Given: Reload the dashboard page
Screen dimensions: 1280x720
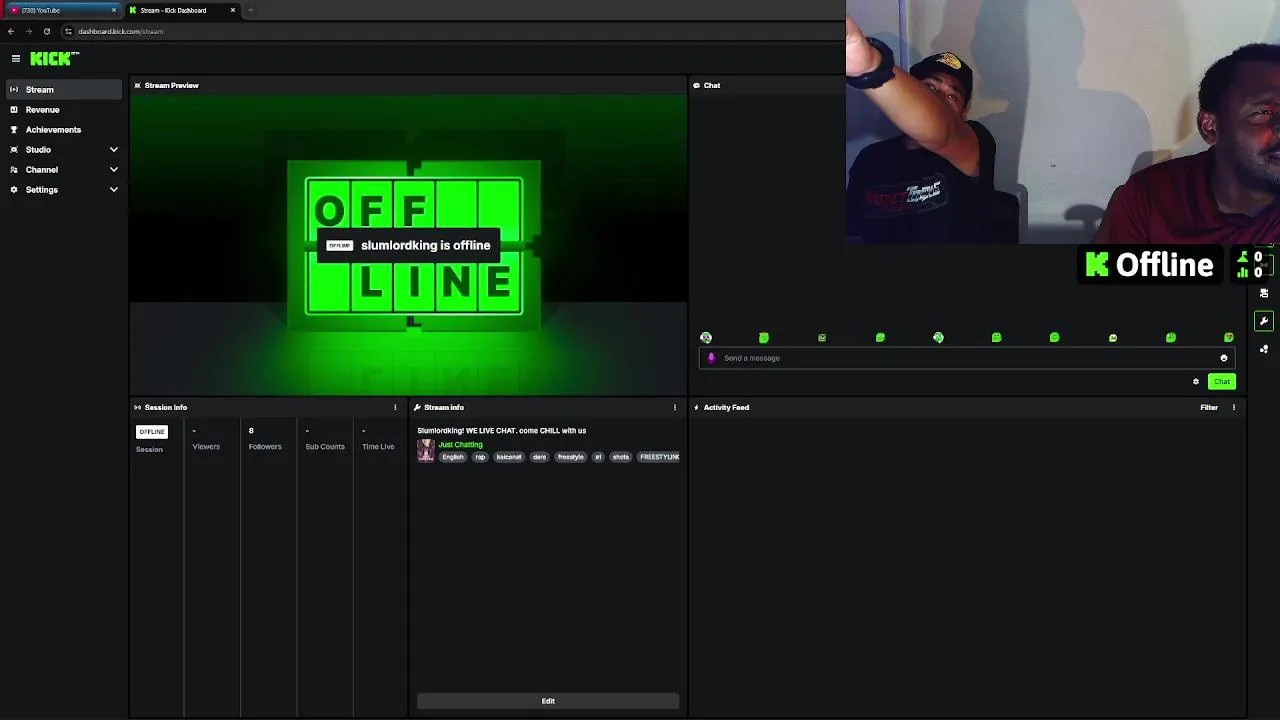Looking at the screenshot, I should (46, 31).
